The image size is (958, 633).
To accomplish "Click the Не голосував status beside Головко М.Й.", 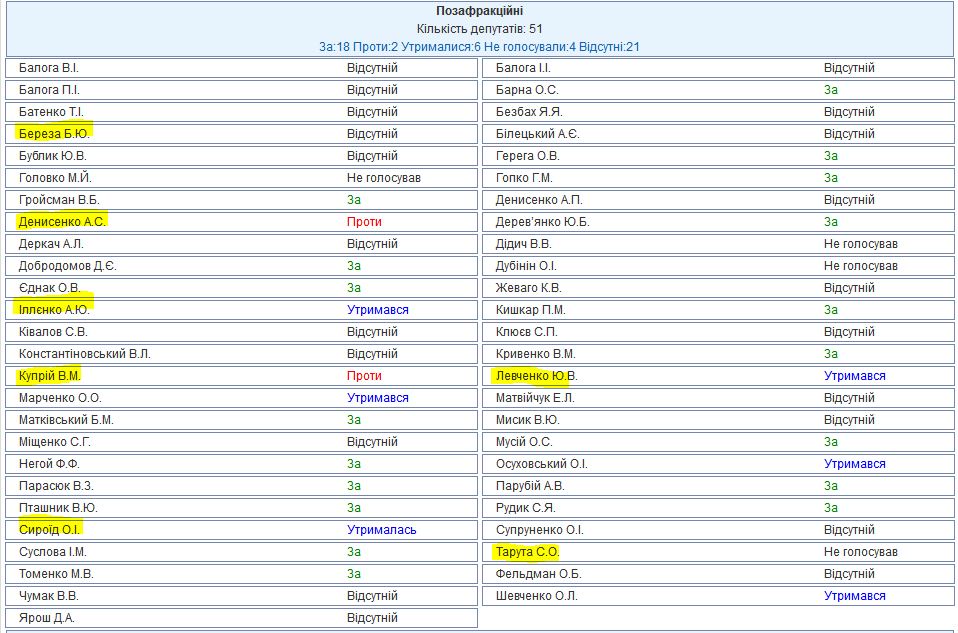I will click(384, 178).
